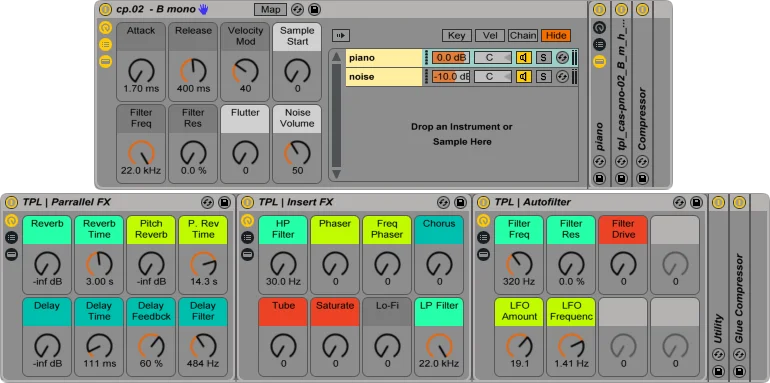Toggle the TPL | Insert FX power button
The height and width of the screenshot is (383, 770).
(248, 202)
